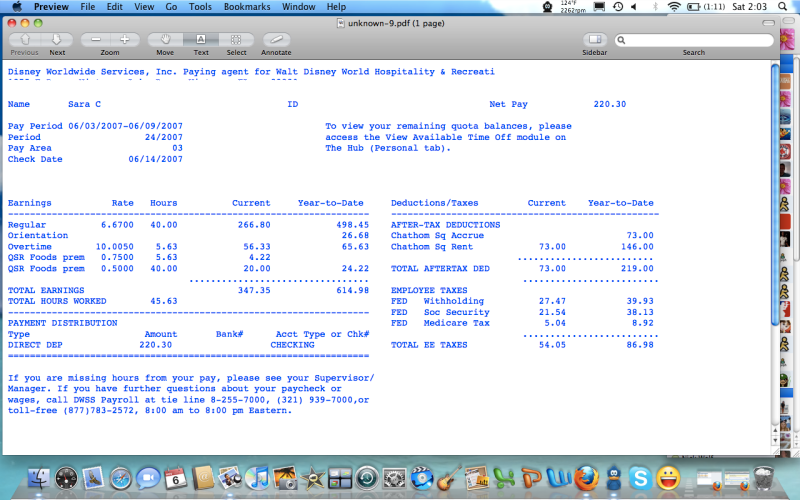Open the Trash in the Dock
The width and height of the screenshot is (800, 500).
pyautogui.click(x=763, y=478)
